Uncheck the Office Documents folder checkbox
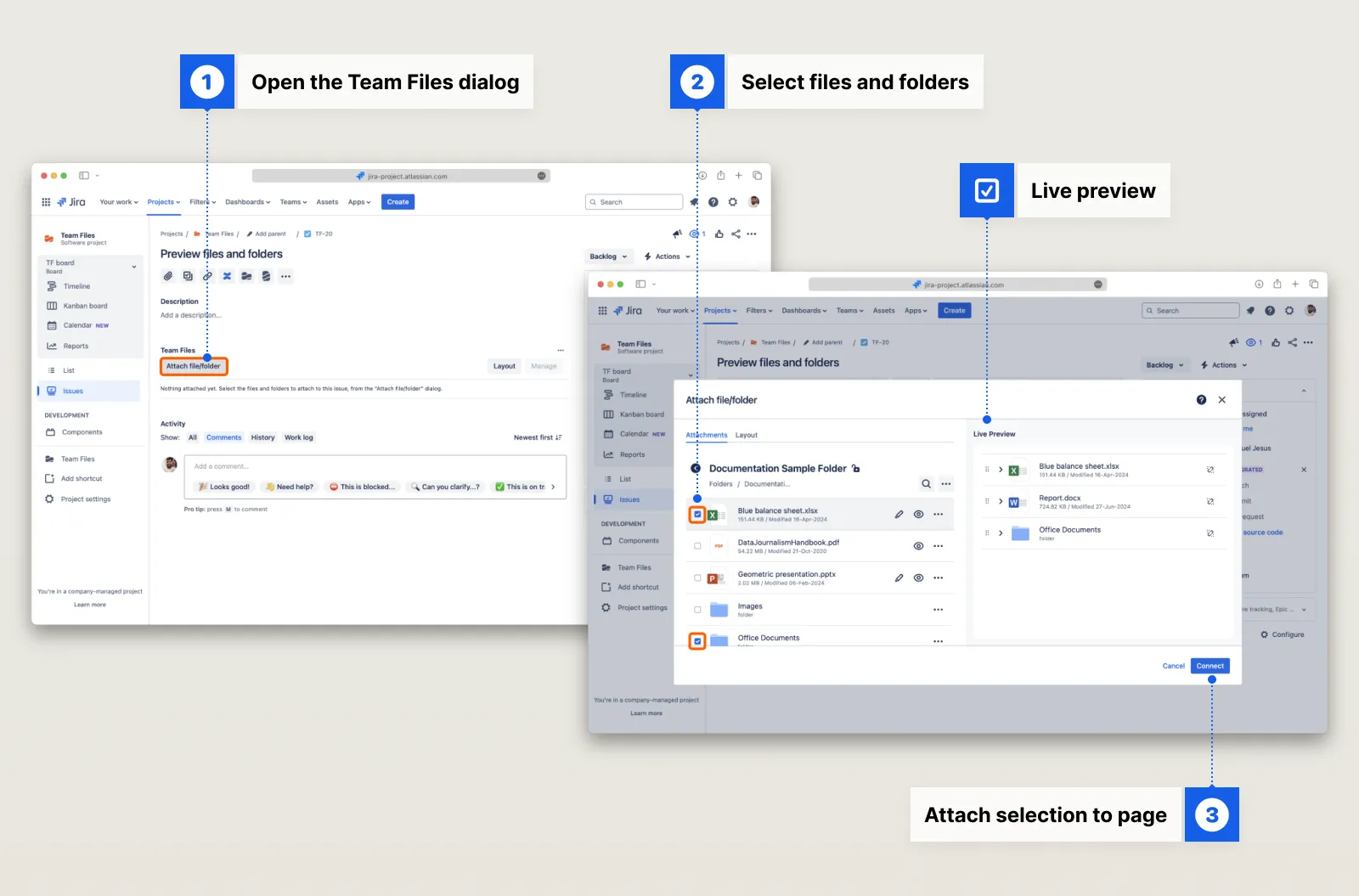Image resolution: width=1359 pixels, height=896 pixels. point(697,641)
